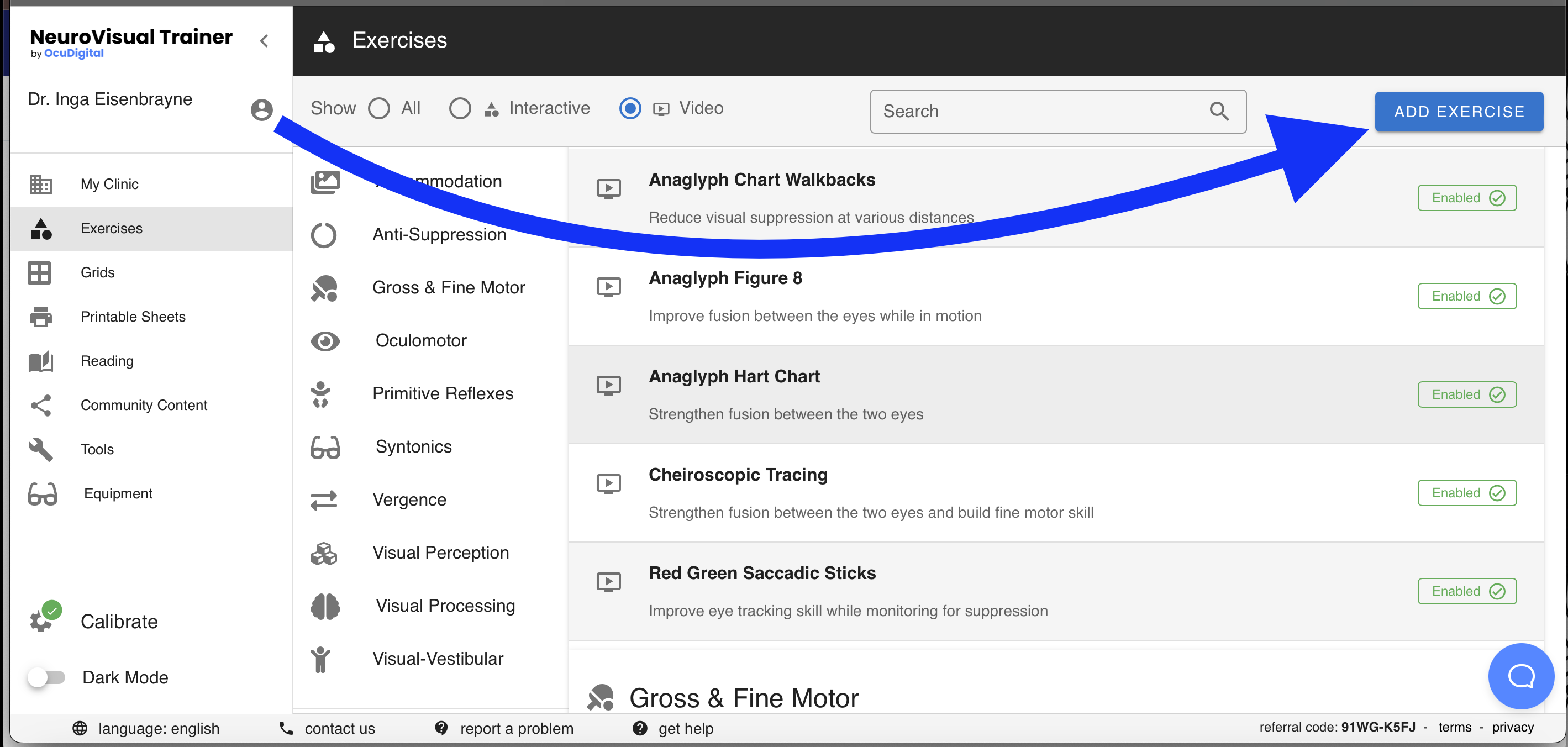The image size is (1568, 747).
Task: Toggle Enabled for Anaglyph Figure 8
Action: point(1466,296)
